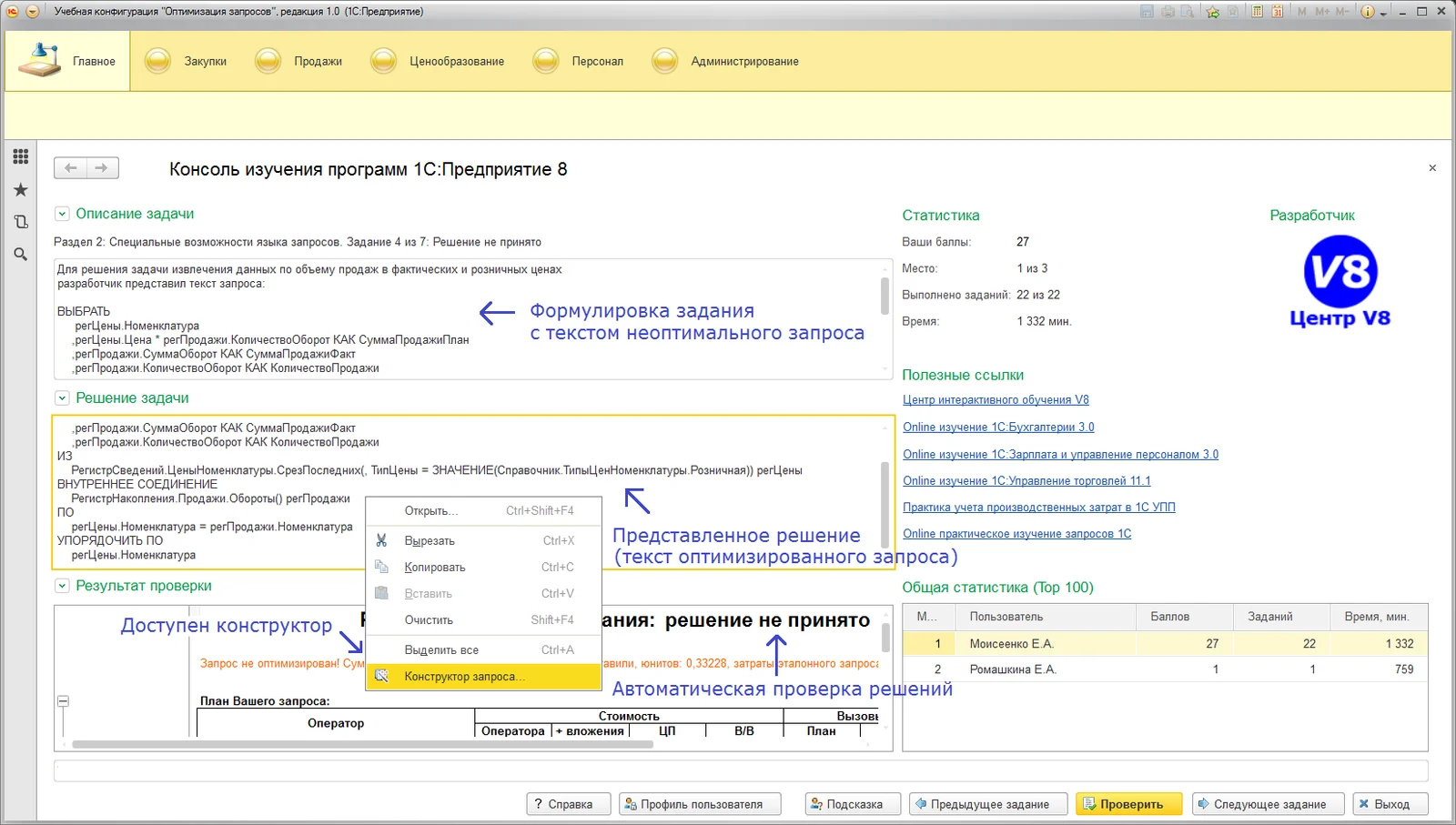
Task: Open link Online изучение 1С:Бухгалтерии 3.0
Action: (998, 428)
